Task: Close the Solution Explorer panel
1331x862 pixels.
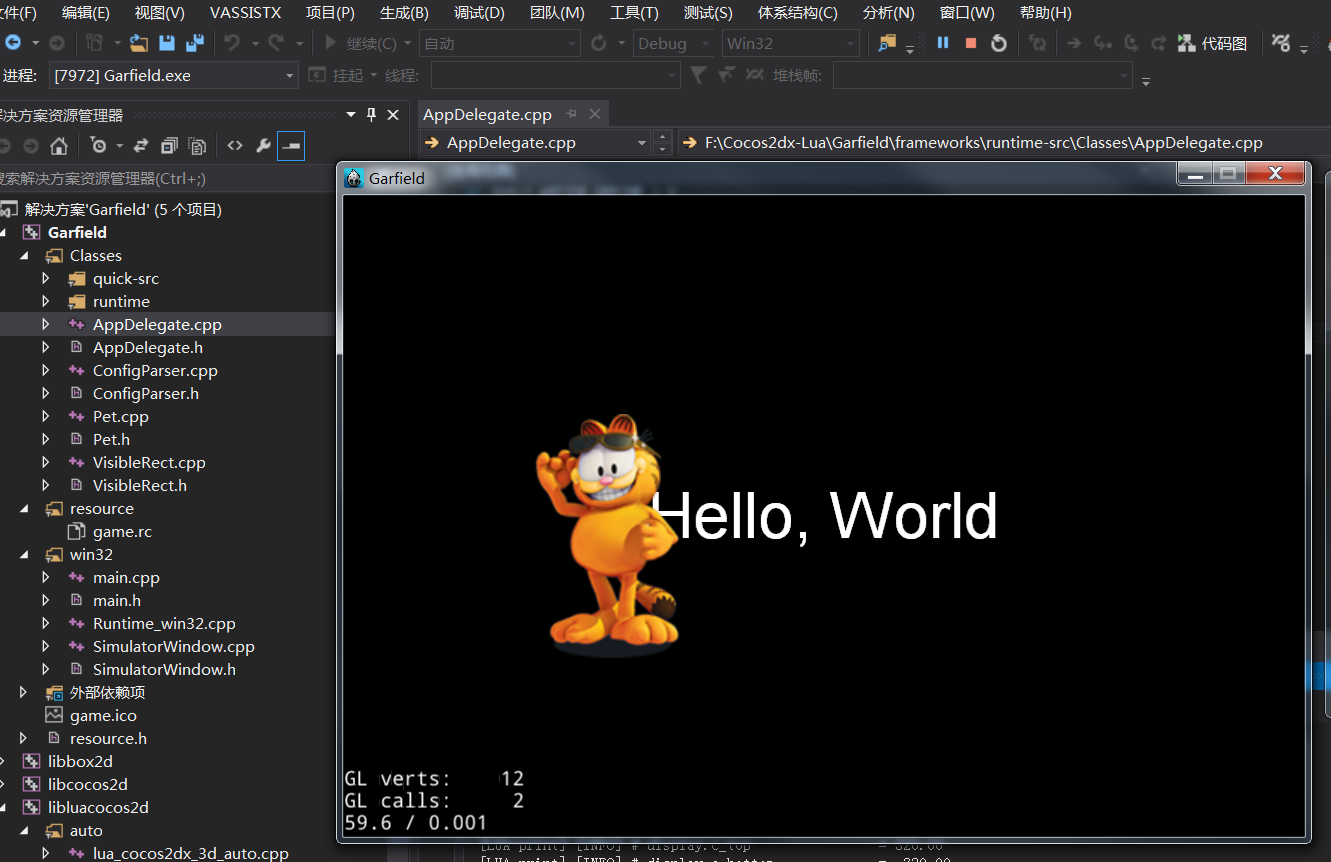Action: click(x=393, y=115)
